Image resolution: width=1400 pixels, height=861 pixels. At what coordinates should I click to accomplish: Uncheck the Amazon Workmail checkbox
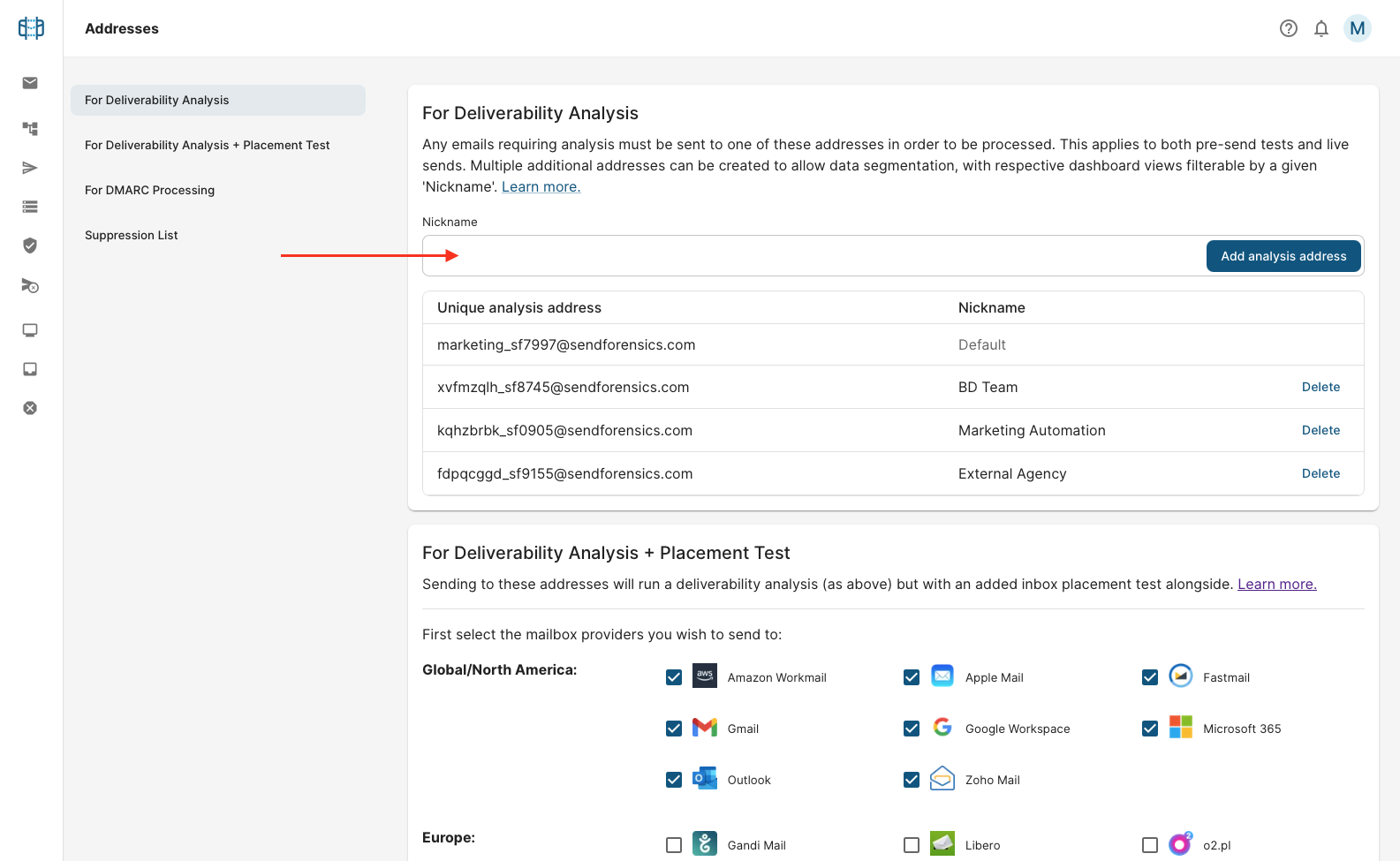(674, 677)
